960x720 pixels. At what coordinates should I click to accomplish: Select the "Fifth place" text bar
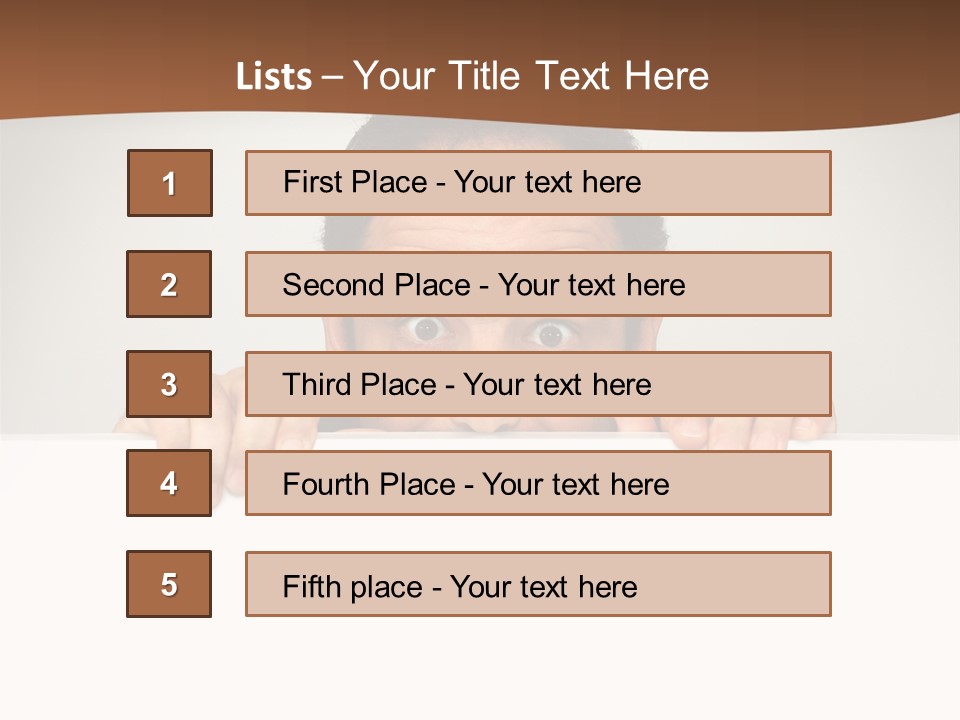click(x=538, y=584)
